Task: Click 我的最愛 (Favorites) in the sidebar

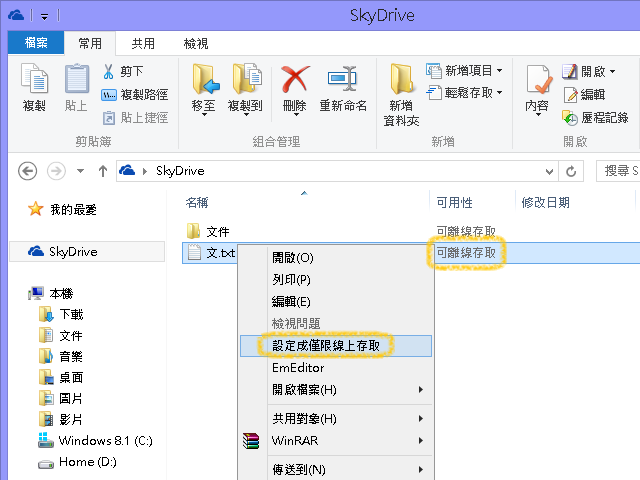Action: 62,210
